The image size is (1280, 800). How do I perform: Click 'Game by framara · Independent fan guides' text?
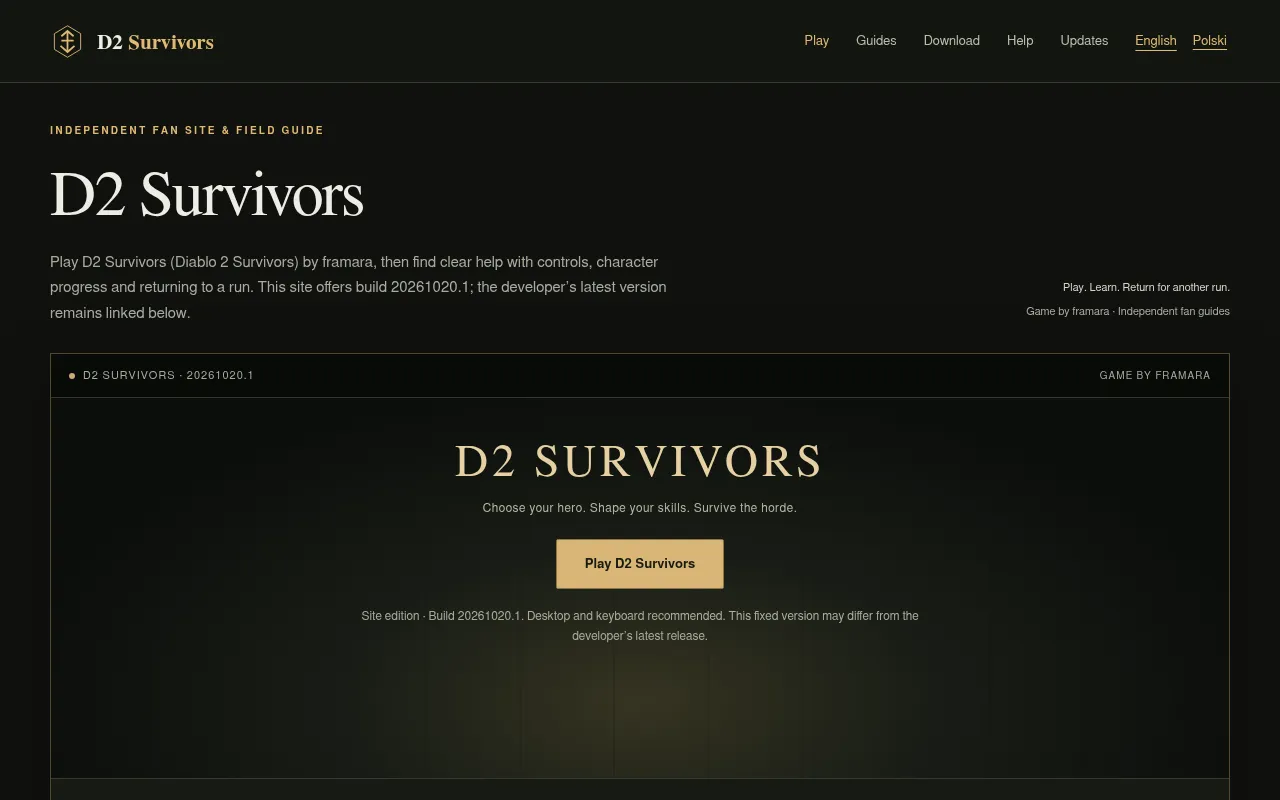tap(1128, 311)
